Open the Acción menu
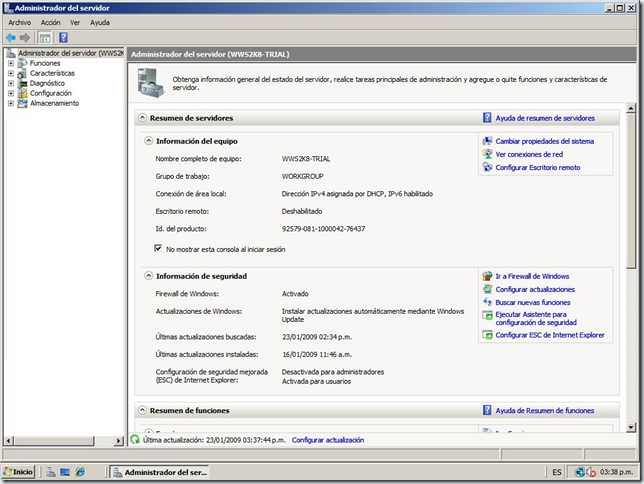 [x=51, y=23]
